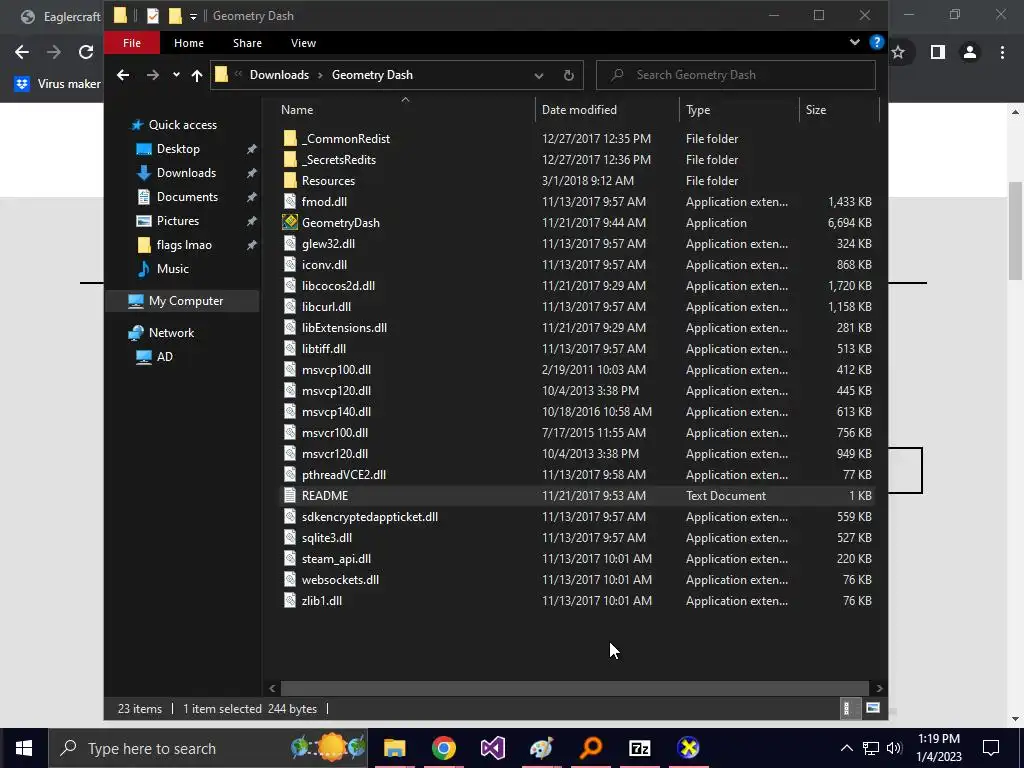
Task: Select glew32.dll file
Action: tap(328, 244)
